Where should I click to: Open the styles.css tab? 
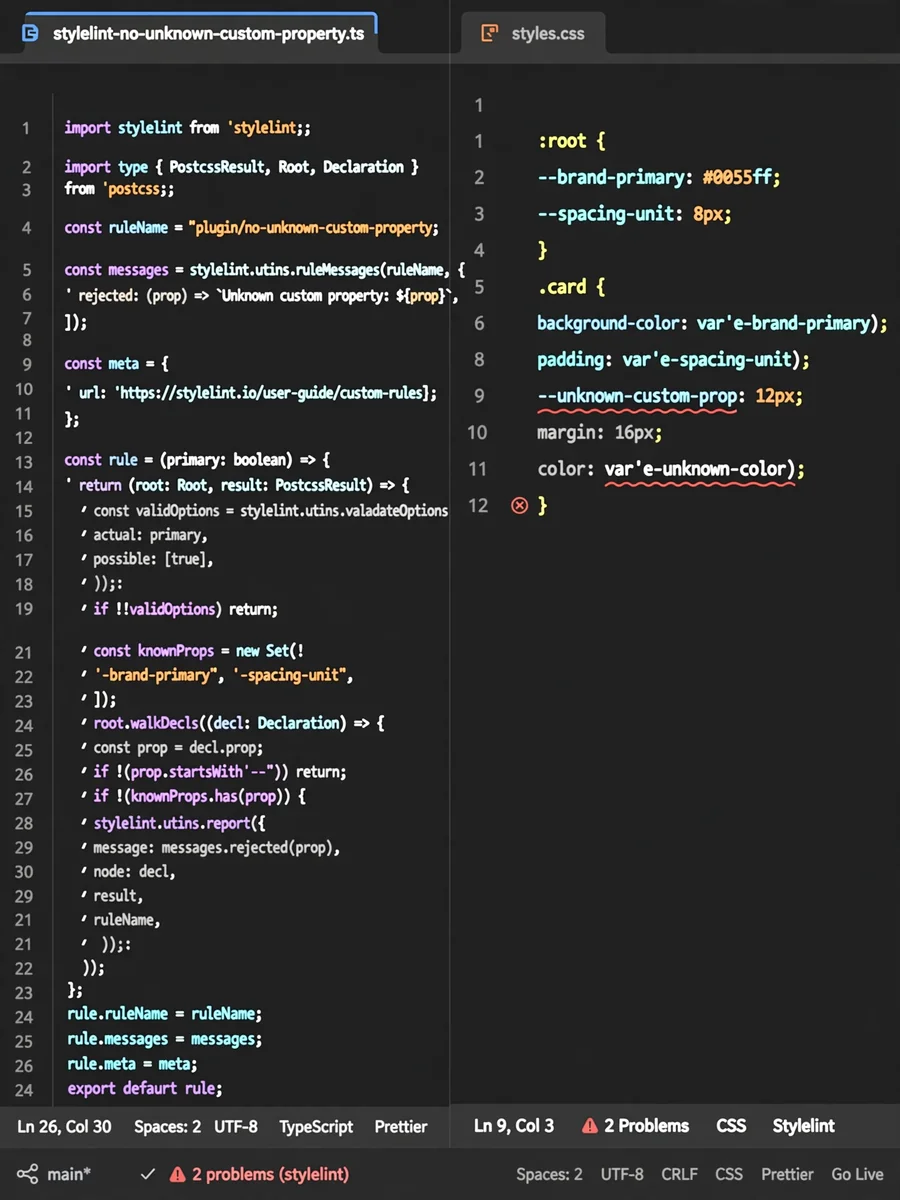533,33
